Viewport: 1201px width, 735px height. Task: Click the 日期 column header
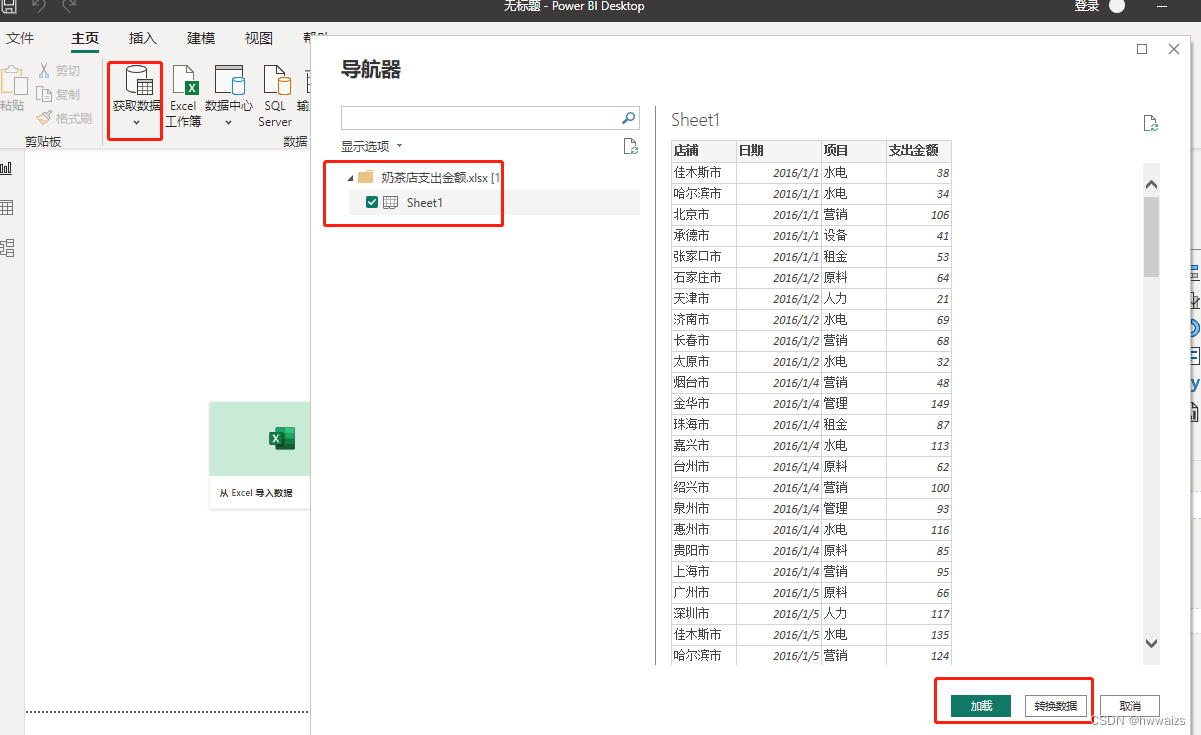coord(779,151)
